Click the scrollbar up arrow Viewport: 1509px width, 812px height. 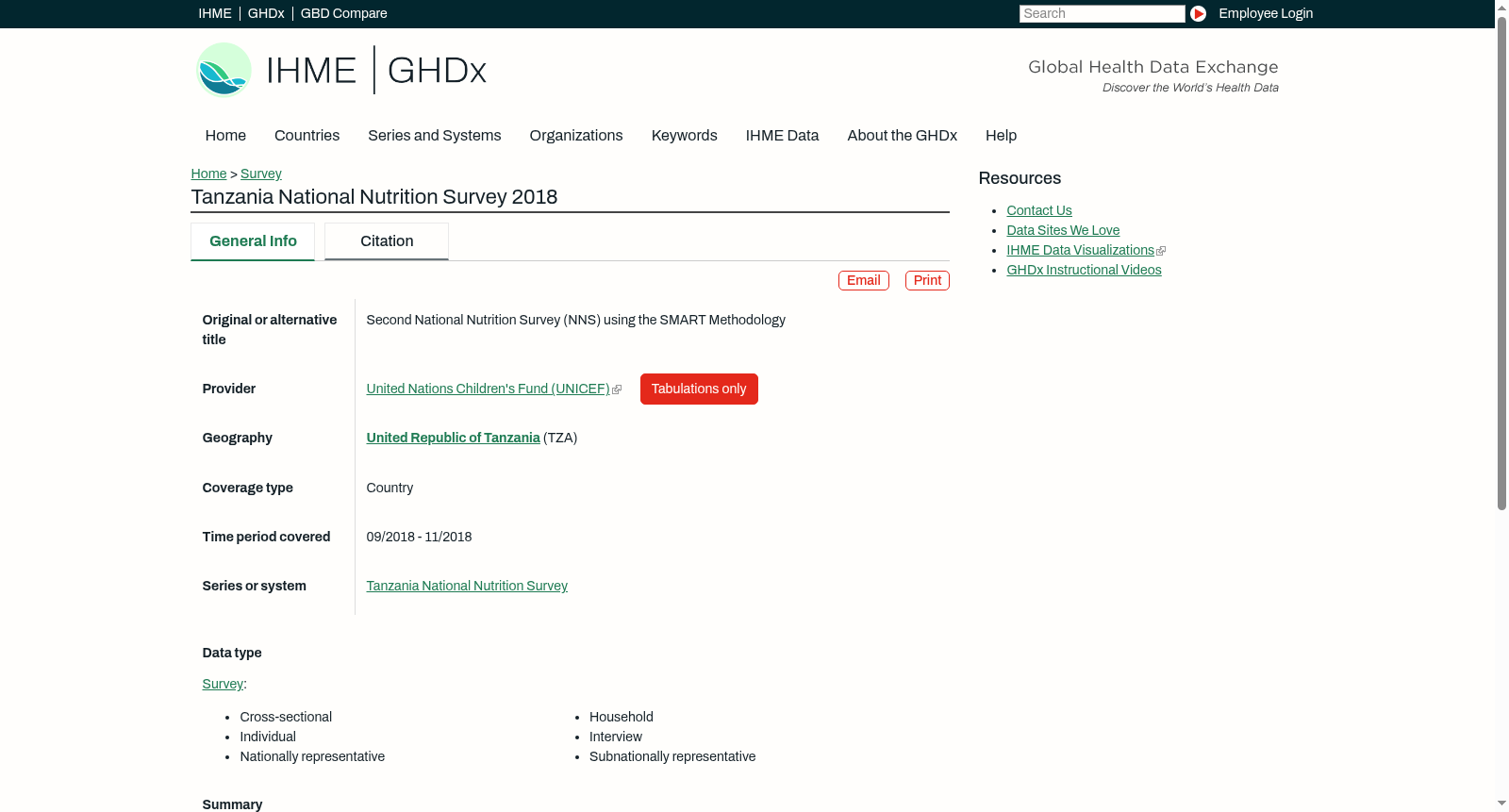pos(1501,8)
